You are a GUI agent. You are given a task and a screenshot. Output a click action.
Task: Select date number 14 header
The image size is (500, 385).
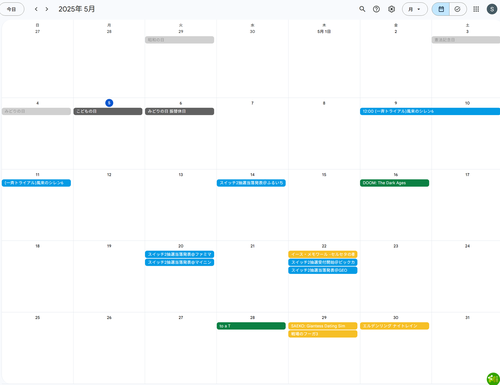(252, 175)
